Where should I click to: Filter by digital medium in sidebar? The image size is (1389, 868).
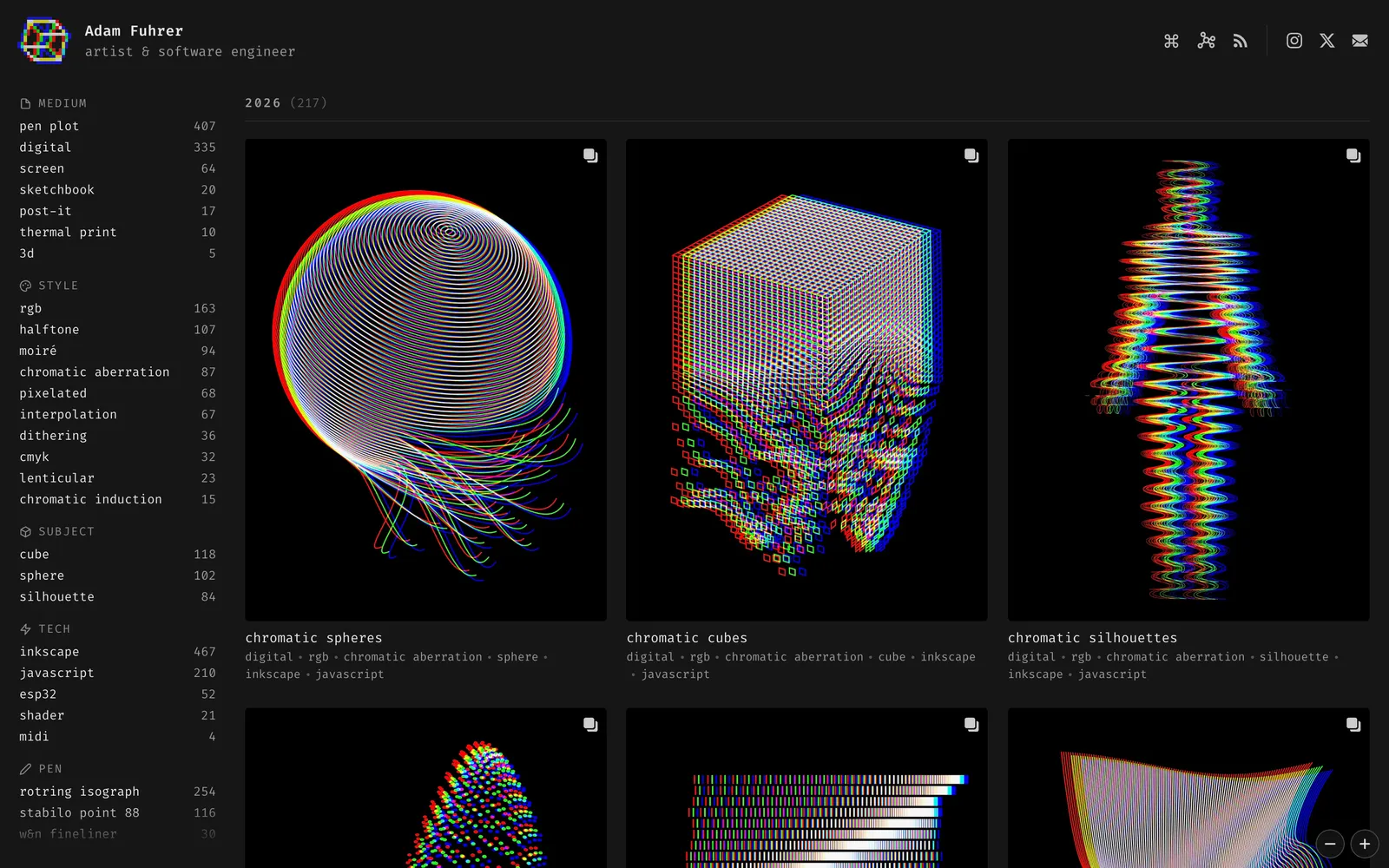[117, 148]
